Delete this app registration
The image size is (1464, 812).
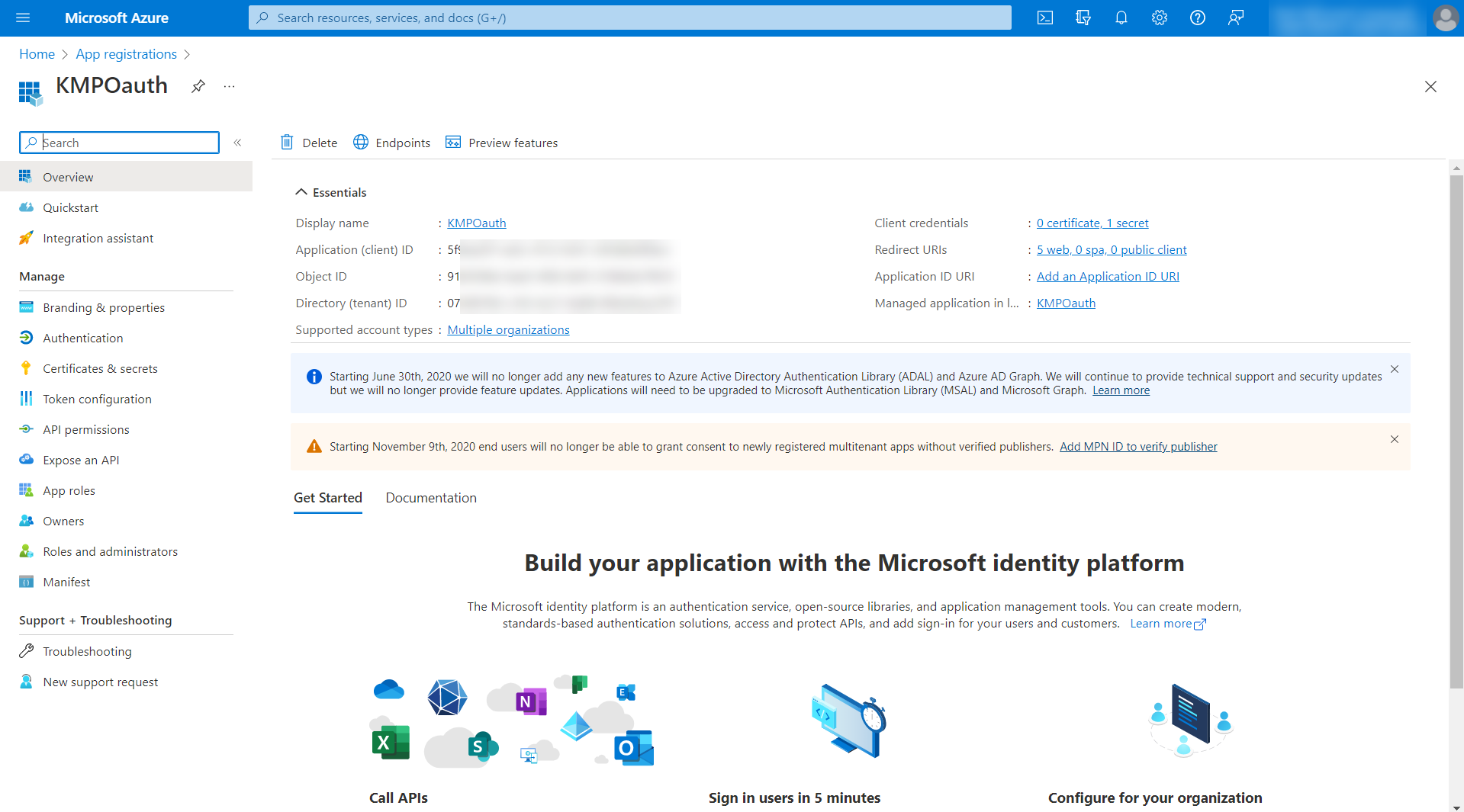(x=308, y=143)
